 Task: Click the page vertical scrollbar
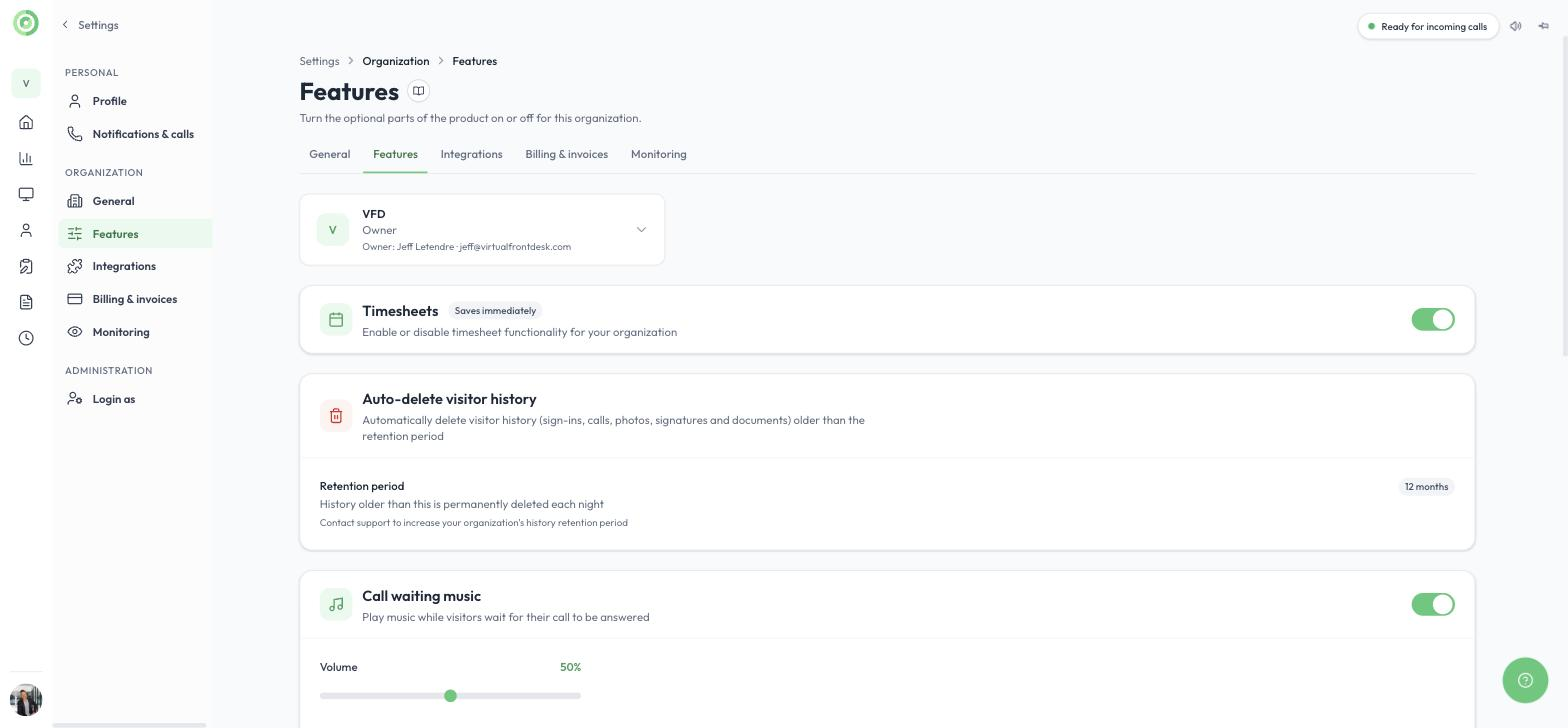pos(1565,195)
